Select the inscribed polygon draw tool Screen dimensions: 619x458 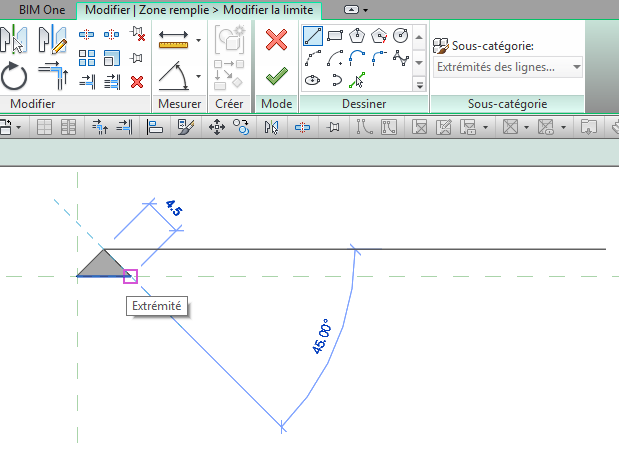pos(357,36)
